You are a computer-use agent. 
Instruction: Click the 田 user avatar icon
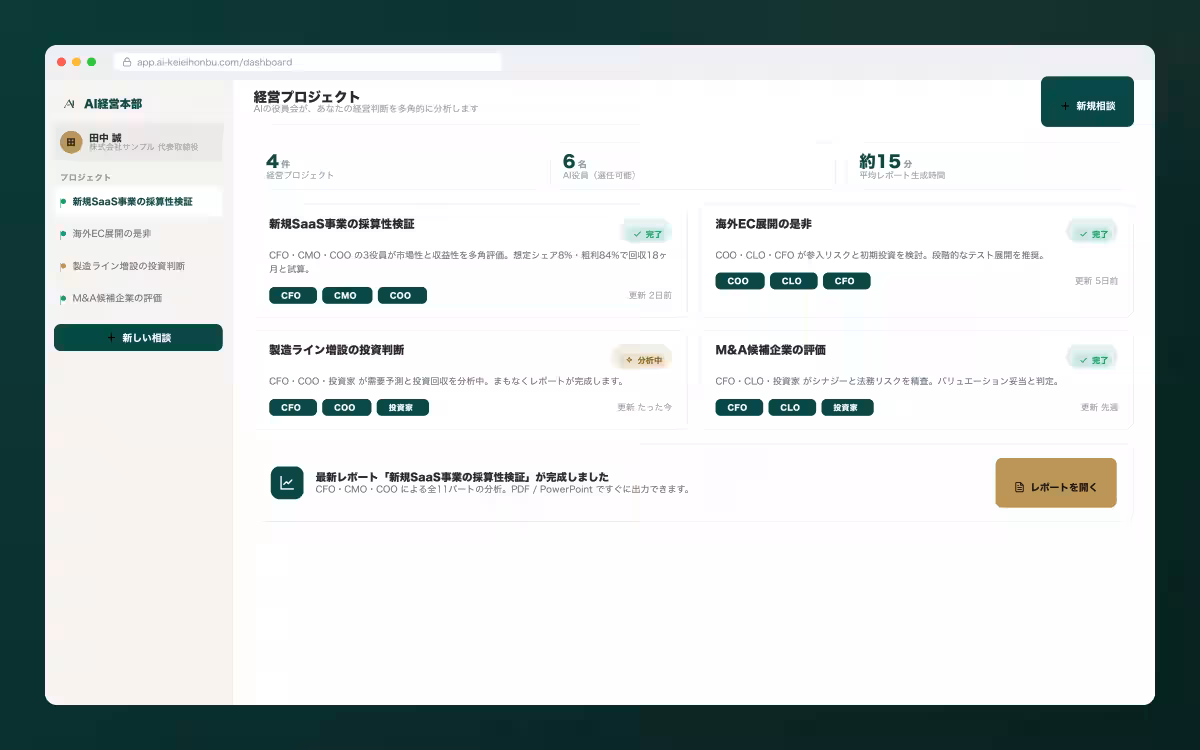[71, 142]
